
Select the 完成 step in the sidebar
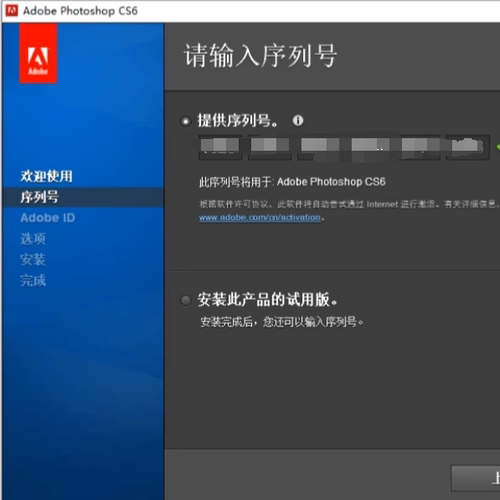coord(33,280)
